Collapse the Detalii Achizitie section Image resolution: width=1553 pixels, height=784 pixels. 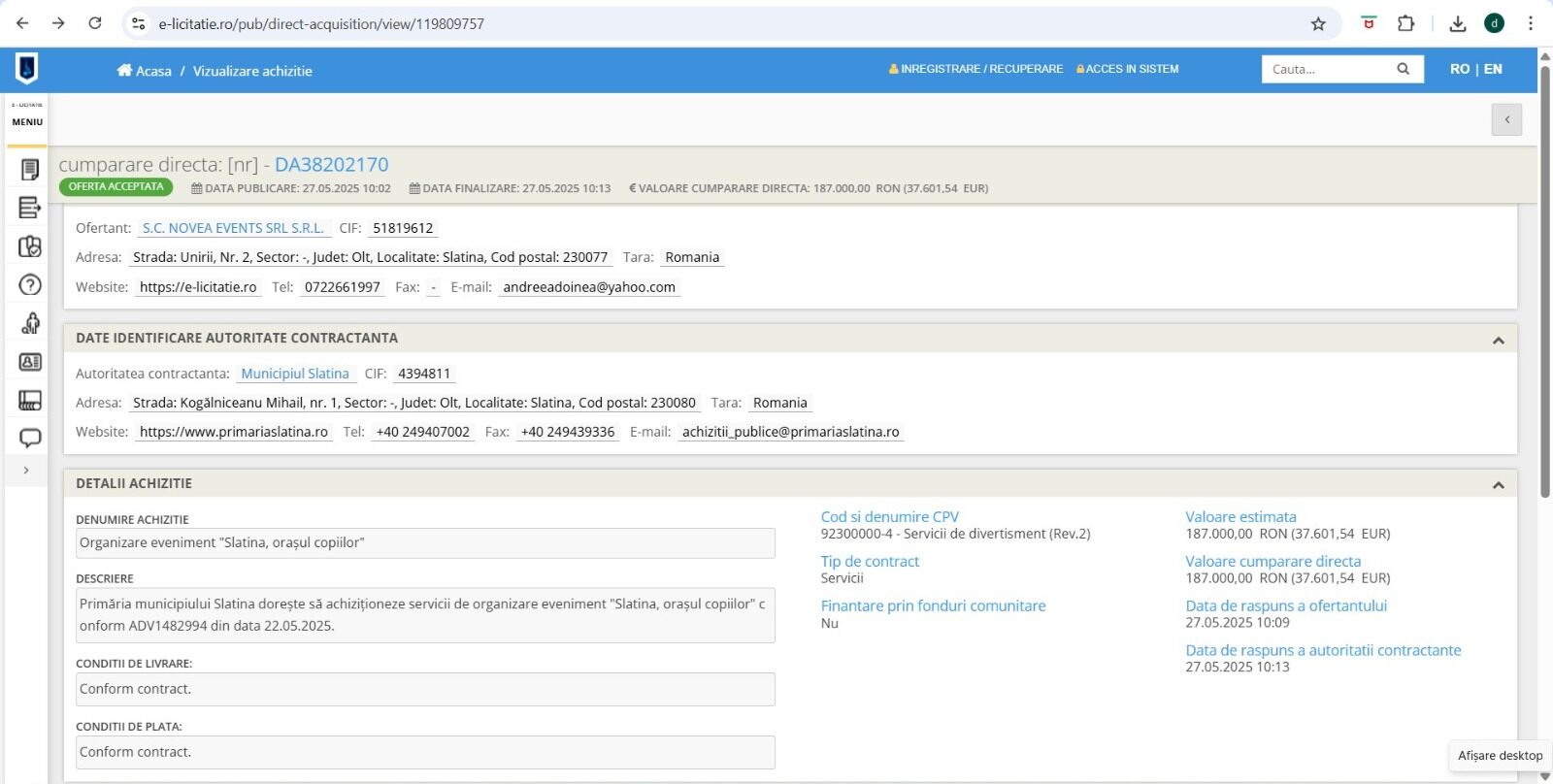pyautogui.click(x=1498, y=484)
